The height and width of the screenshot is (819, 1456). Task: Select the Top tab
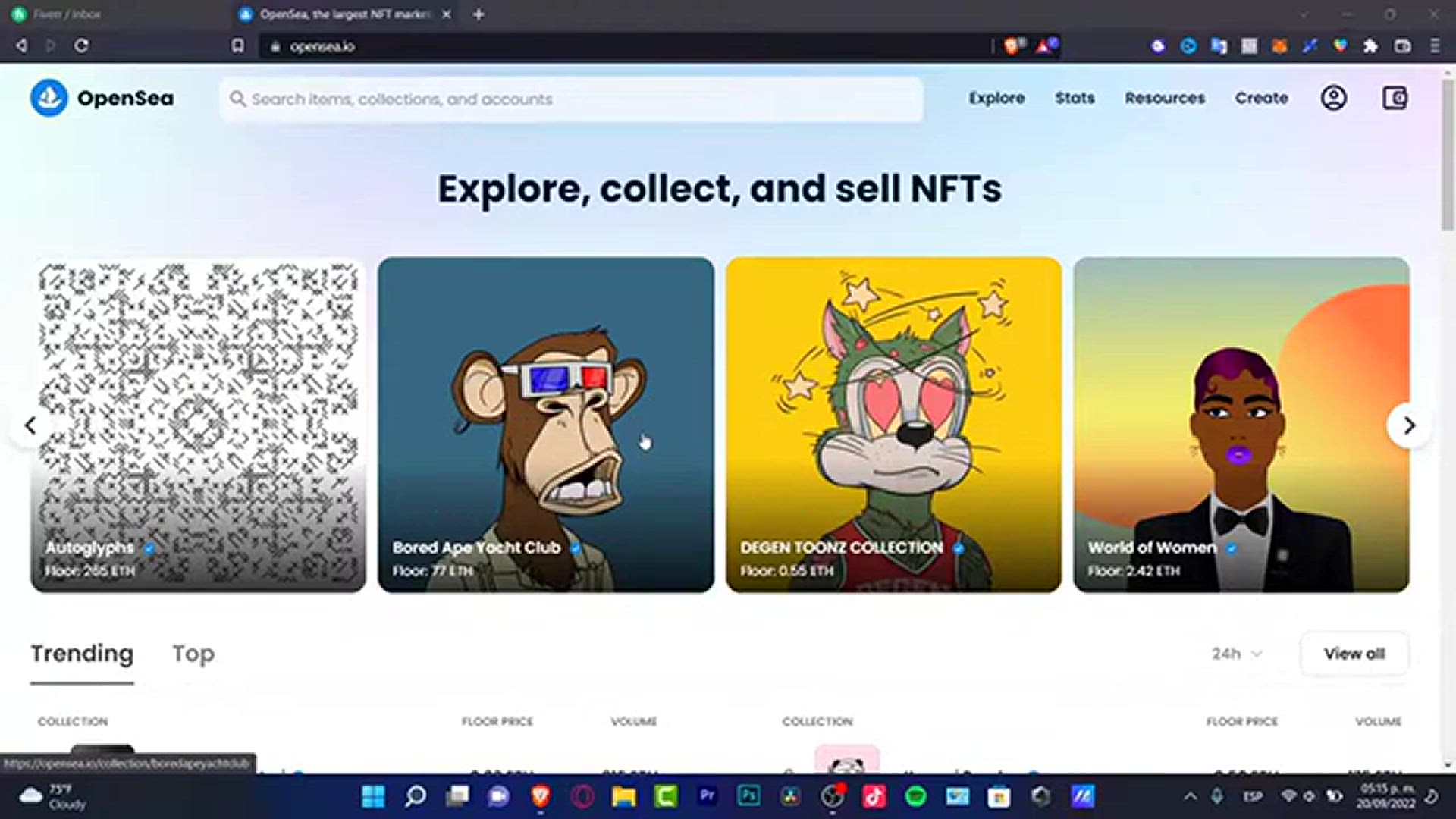(x=193, y=654)
